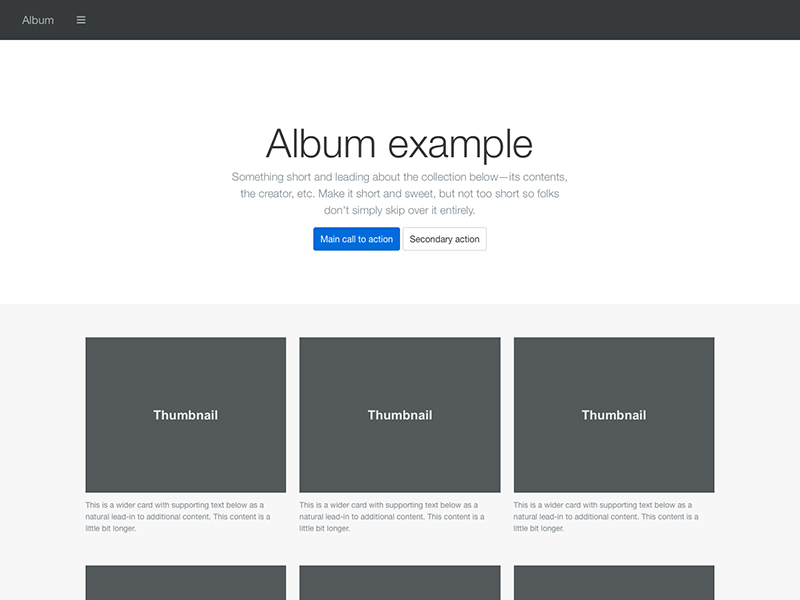
Task: Select the rightmost Thumbnail in the top row
Action: 613,414
